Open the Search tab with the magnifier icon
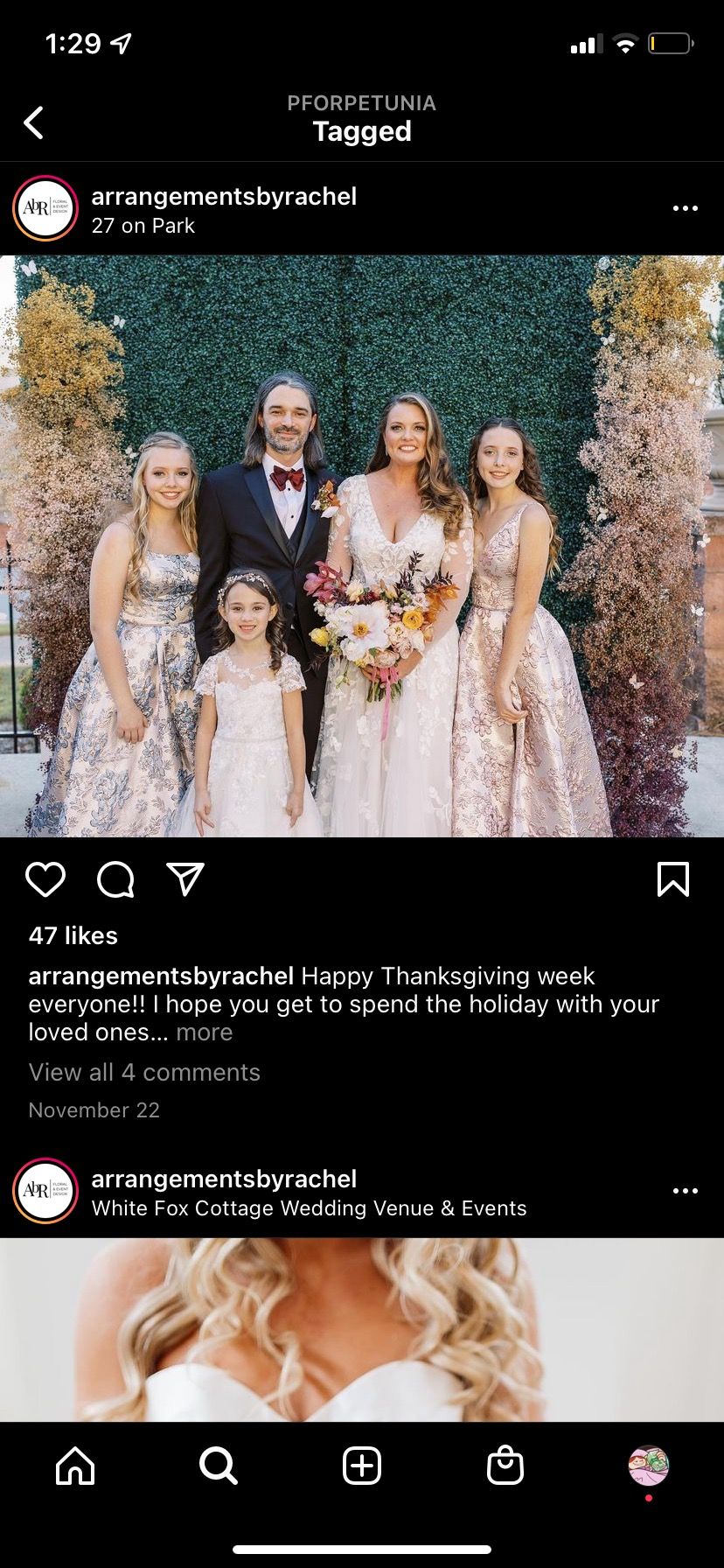The image size is (724, 1568). click(219, 1465)
